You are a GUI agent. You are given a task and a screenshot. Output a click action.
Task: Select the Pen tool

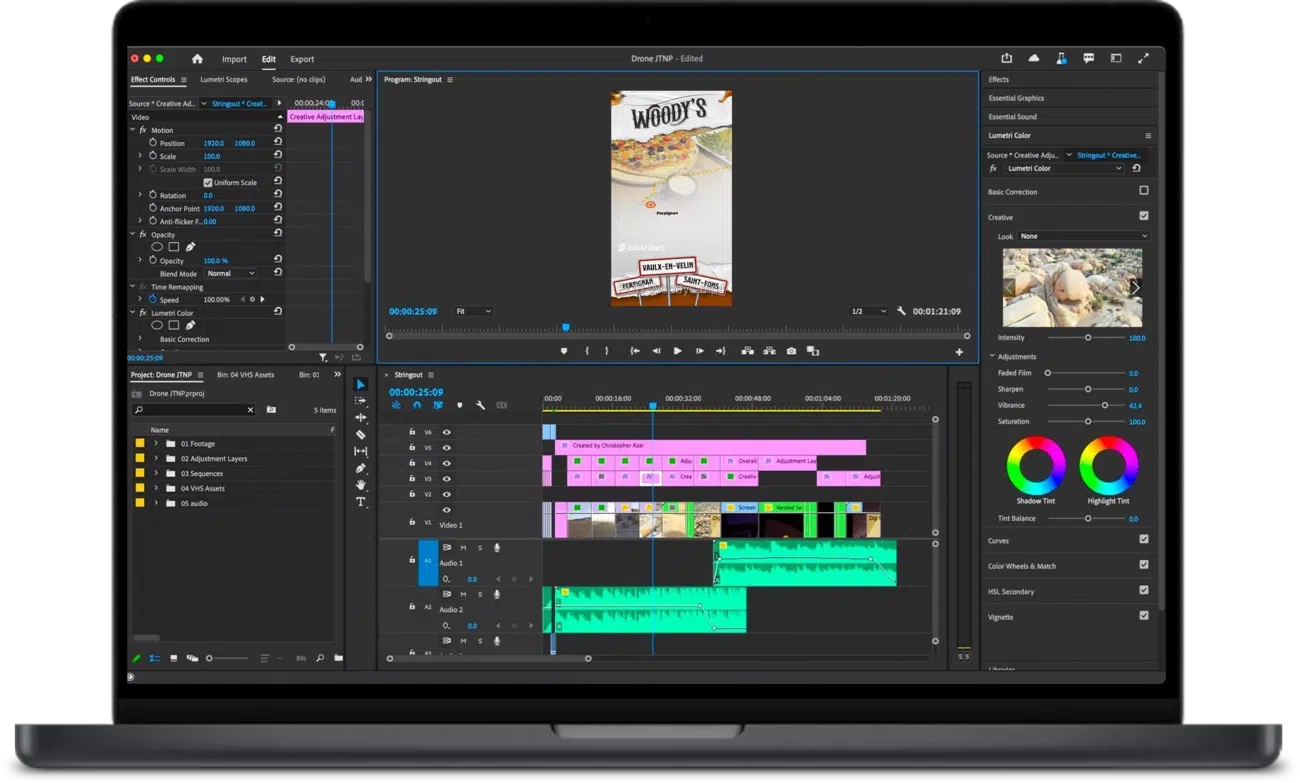point(361,468)
